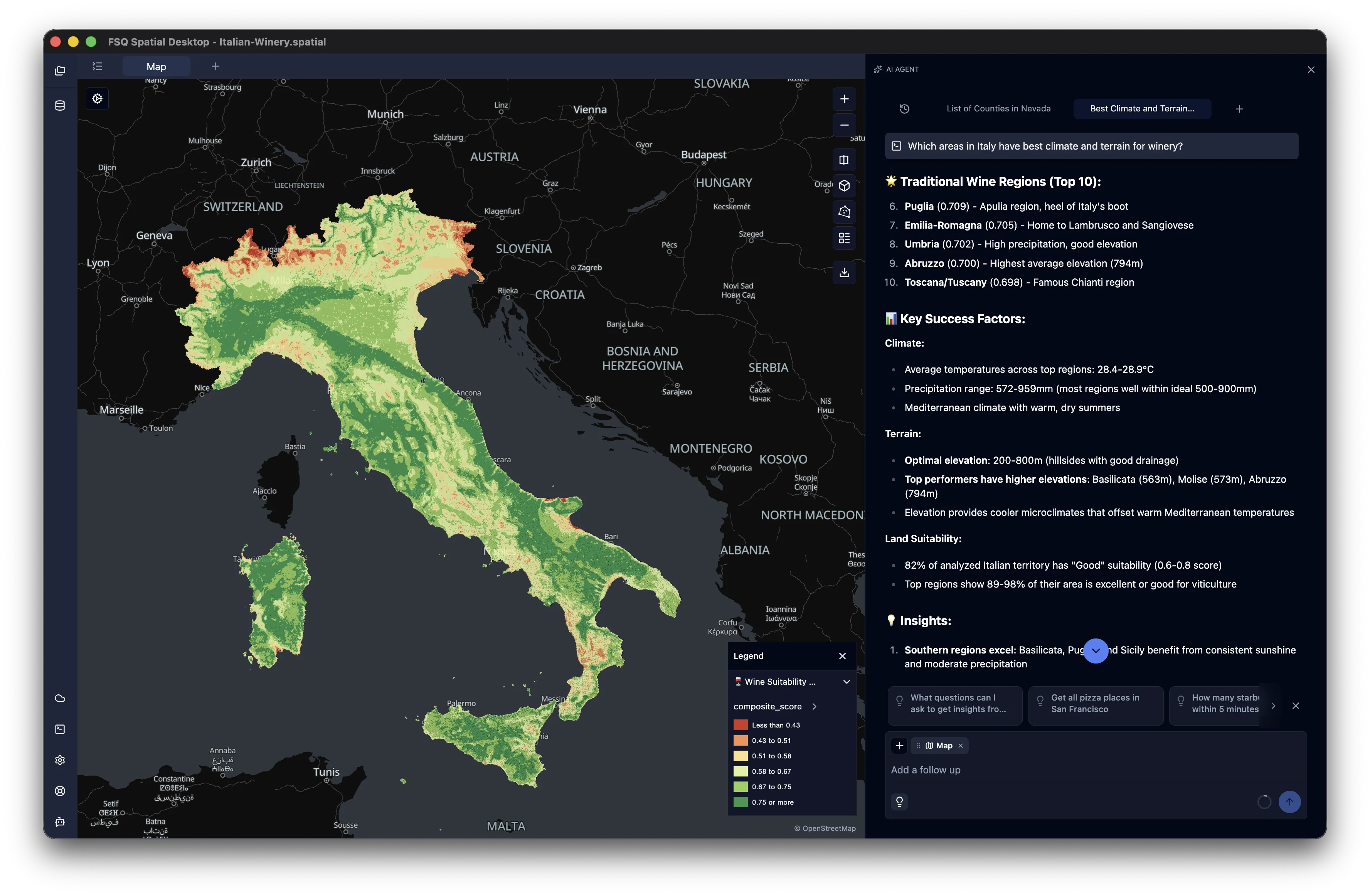
Task: Remove the Map context chip
Action: [x=960, y=746]
